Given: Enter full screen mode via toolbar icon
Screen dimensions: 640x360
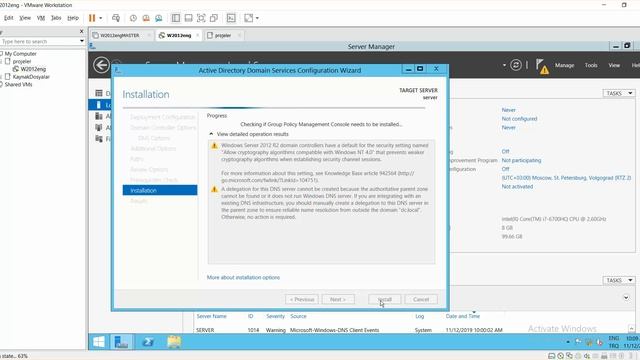Looking at the screenshot, I should [x=201, y=18].
